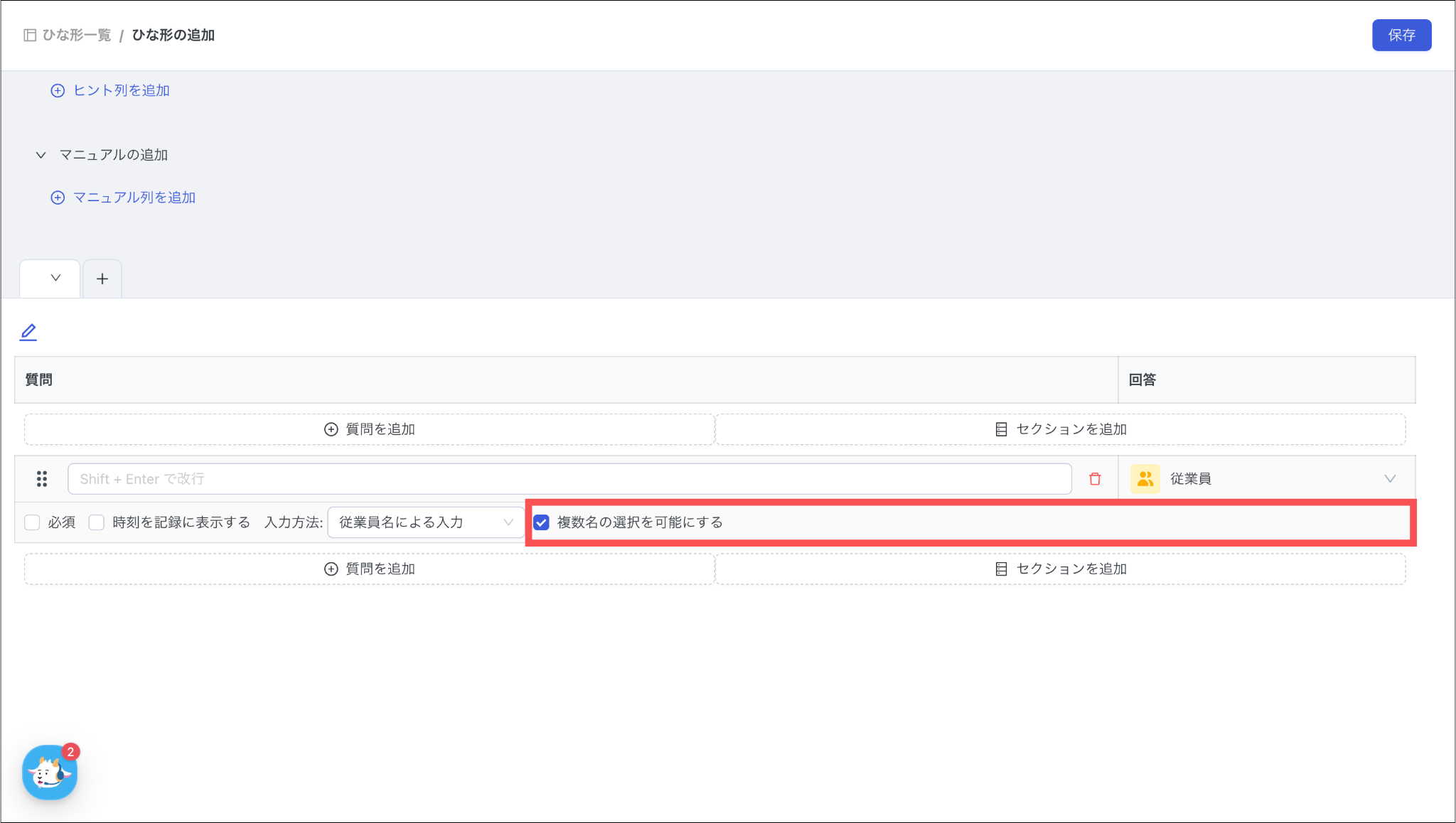The height and width of the screenshot is (823, 1456).
Task: Enable 時刻を記録に表示する checkbox
Action: (97, 522)
